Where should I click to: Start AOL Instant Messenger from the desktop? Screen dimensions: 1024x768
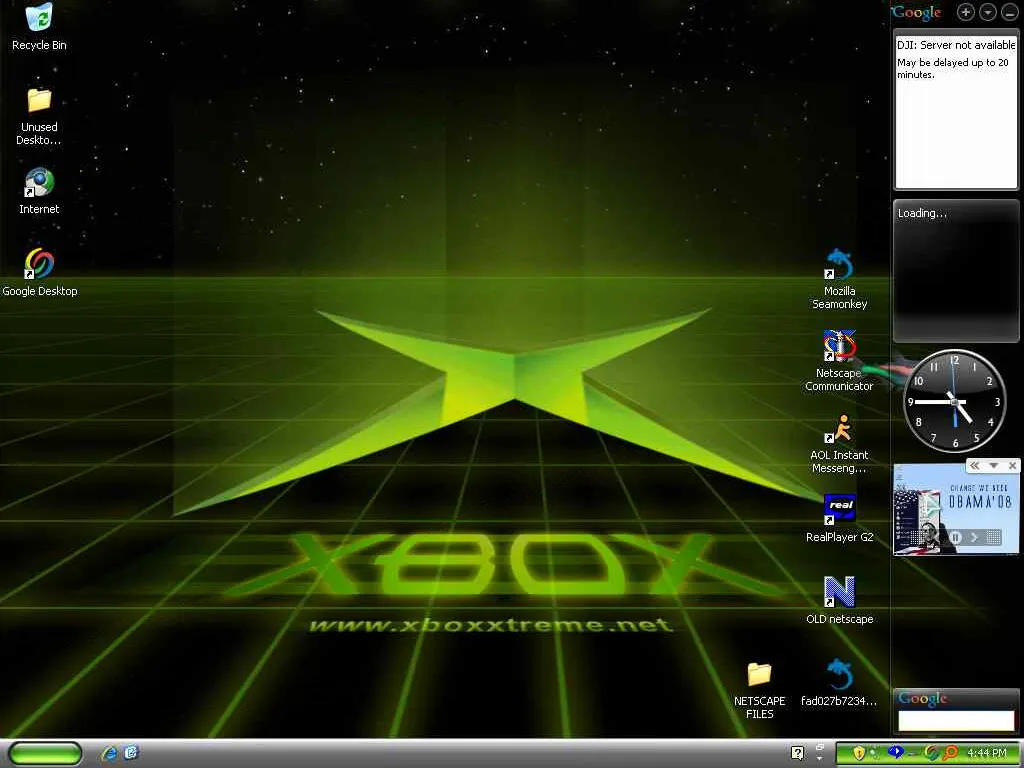(x=839, y=428)
